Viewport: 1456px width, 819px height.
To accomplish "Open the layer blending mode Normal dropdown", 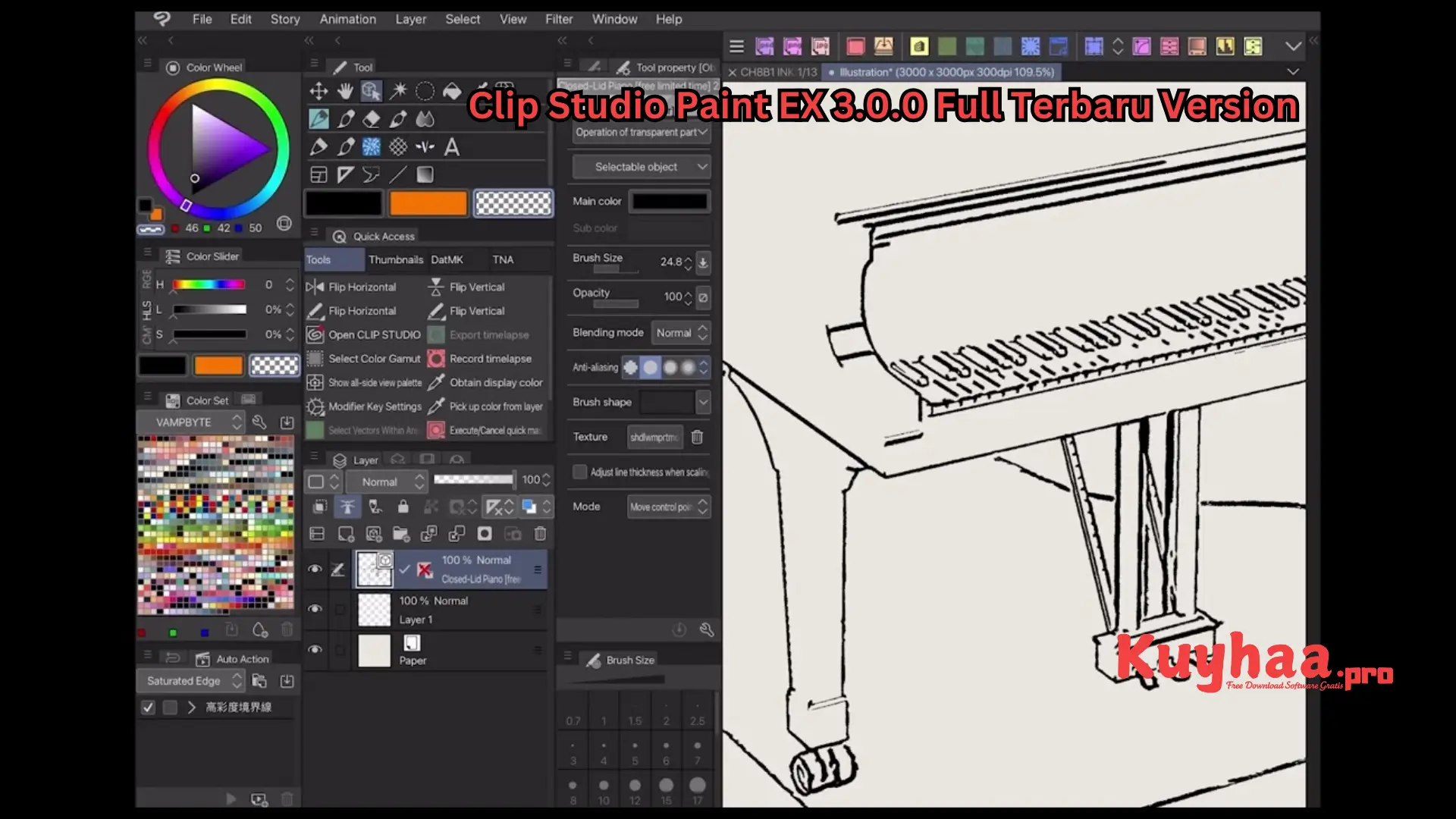I will pyautogui.click(x=386, y=482).
